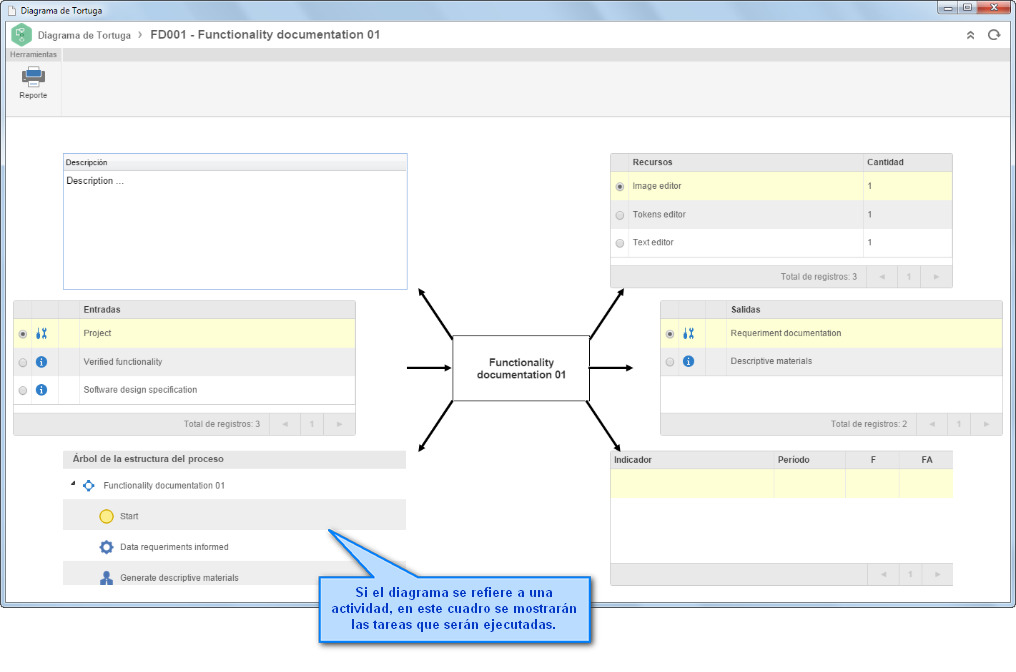Image resolution: width=1016 pixels, height=672 pixels.
Task: Click info icon beside Descriptive materials
Action: 688,361
